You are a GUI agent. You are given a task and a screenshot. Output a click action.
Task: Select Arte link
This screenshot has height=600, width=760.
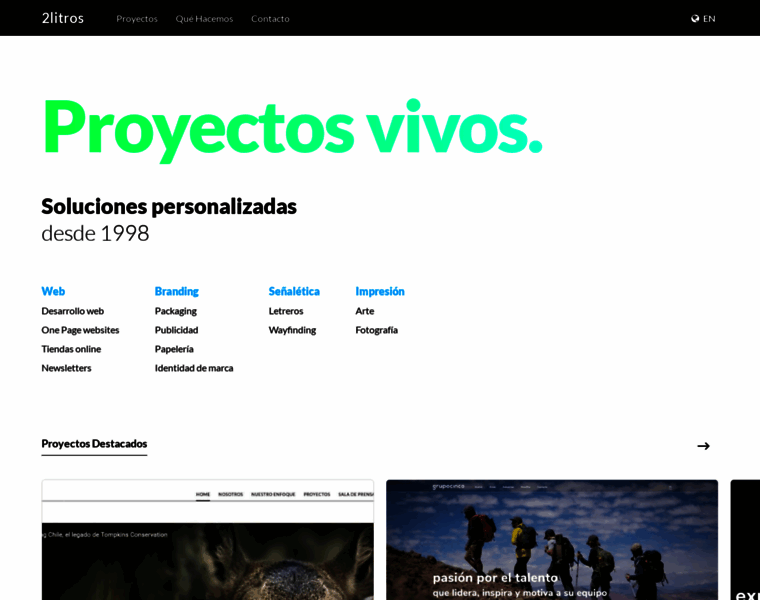point(364,311)
